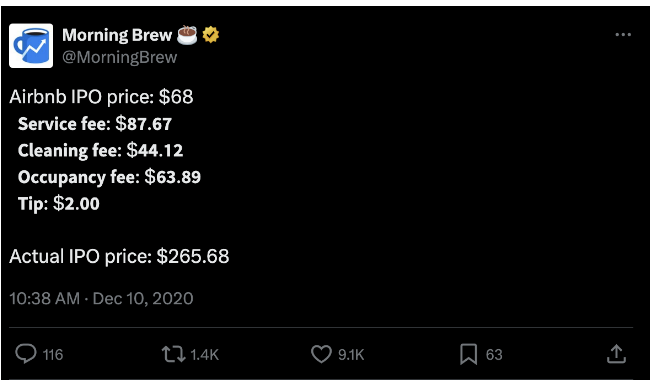Click the reply speech bubble icon
Viewport: 656px width, 382px height.
coord(26,354)
